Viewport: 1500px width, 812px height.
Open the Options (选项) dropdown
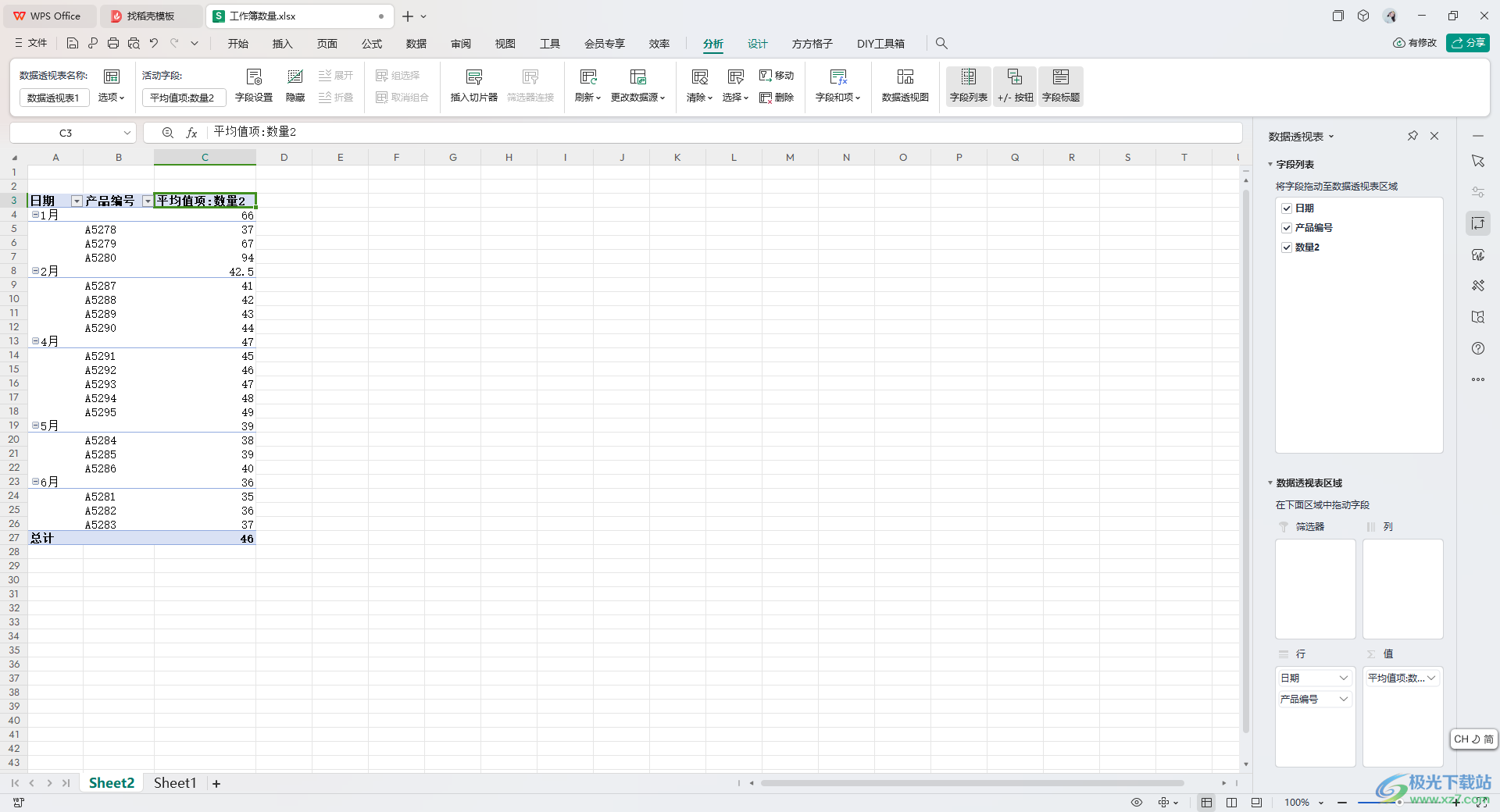pyautogui.click(x=112, y=86)
